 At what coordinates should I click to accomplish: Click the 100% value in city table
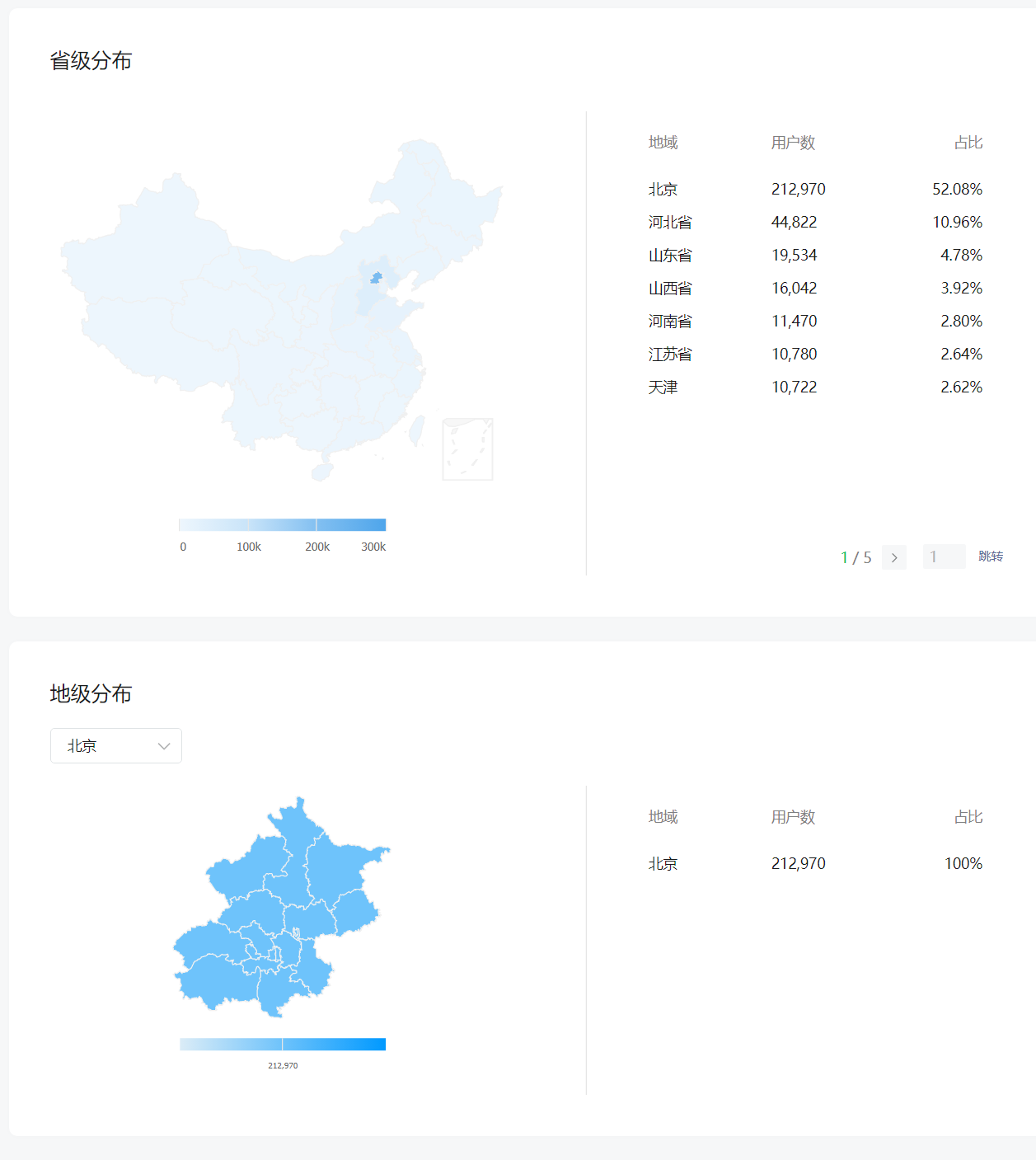point(963,863)
